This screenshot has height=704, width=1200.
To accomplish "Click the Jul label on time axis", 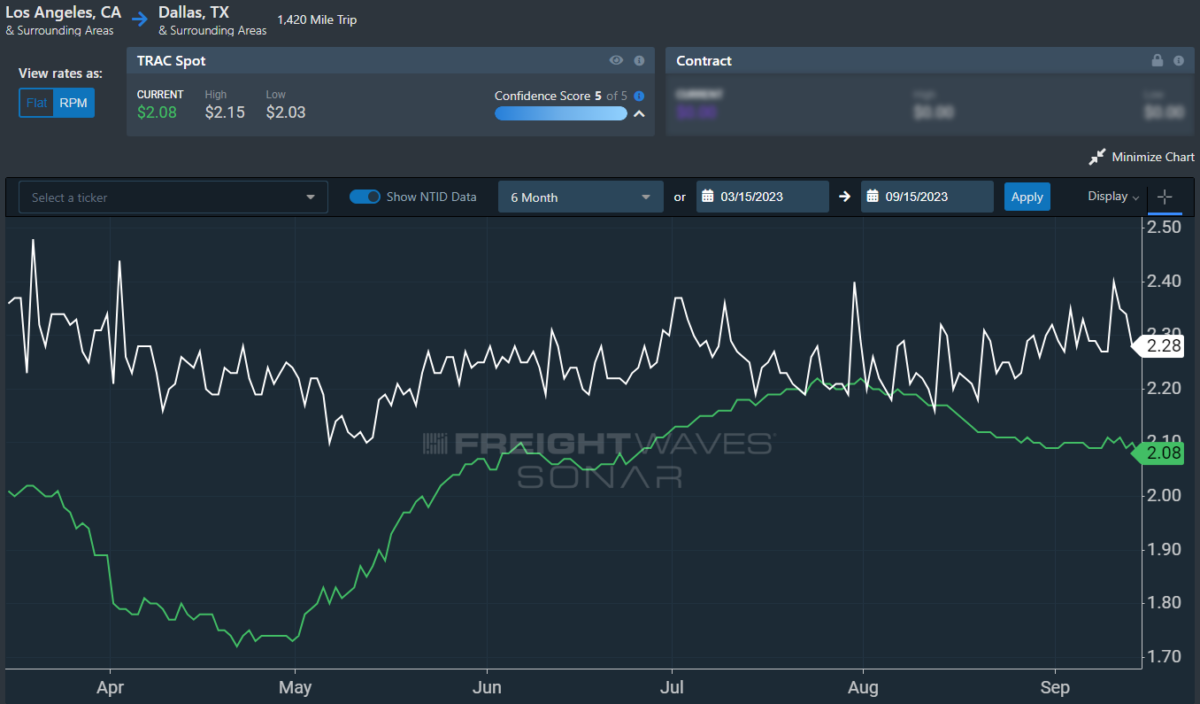I will pos(672,688).
